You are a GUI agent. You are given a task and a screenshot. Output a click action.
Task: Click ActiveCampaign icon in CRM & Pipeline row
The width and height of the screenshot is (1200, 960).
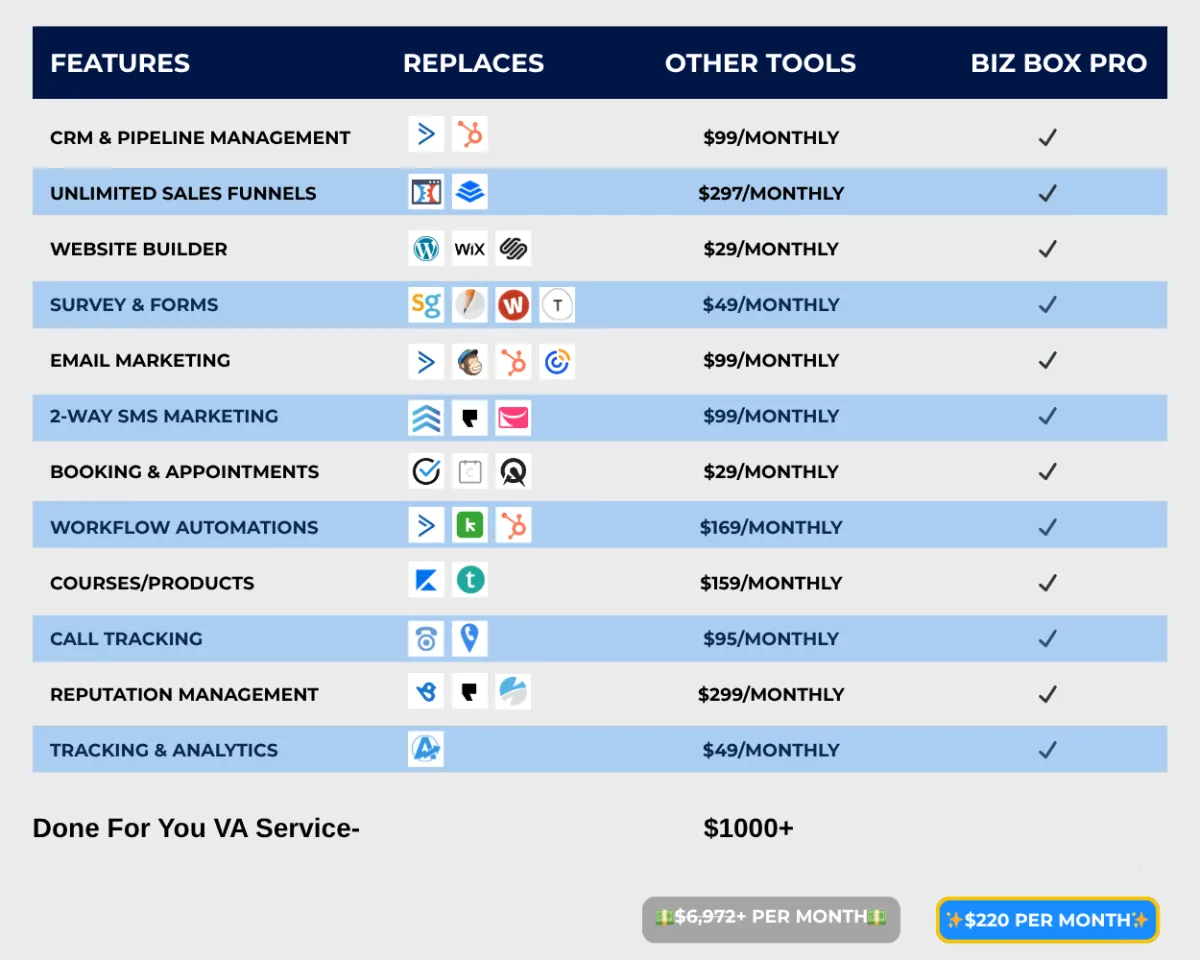pyautogui.click(x=426, y=134)
